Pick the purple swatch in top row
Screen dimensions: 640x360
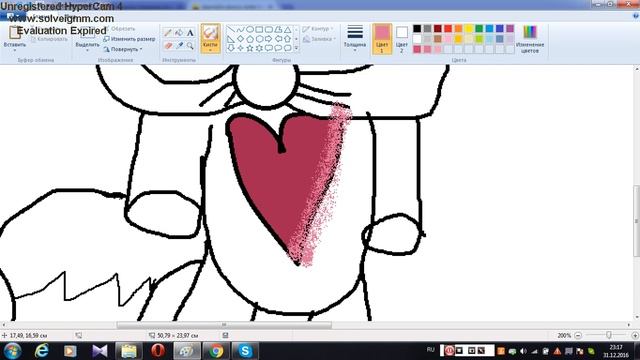click(510, 29)
